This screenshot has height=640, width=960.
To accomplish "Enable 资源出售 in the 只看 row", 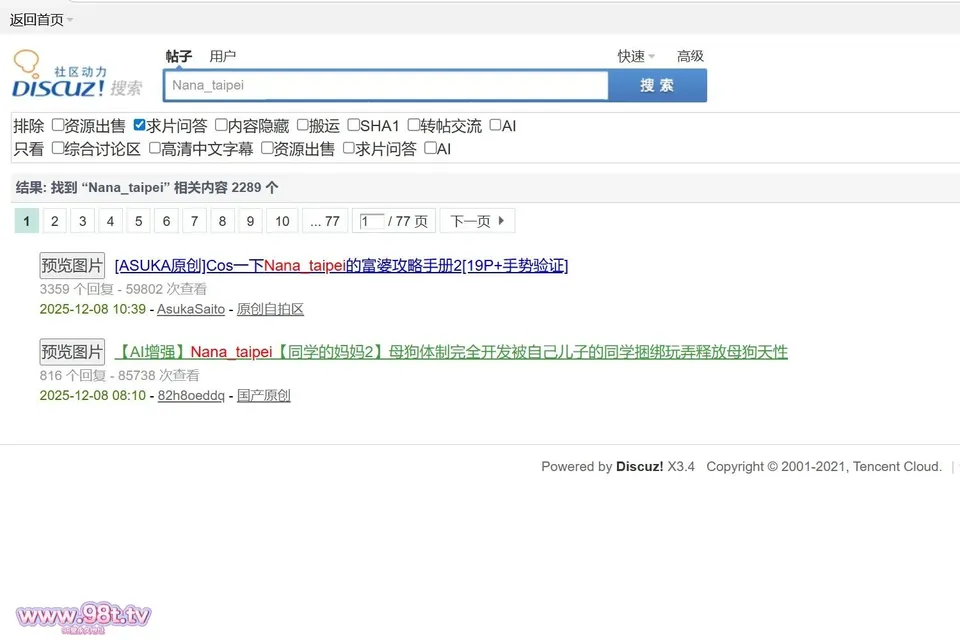I will click(267, 148).
